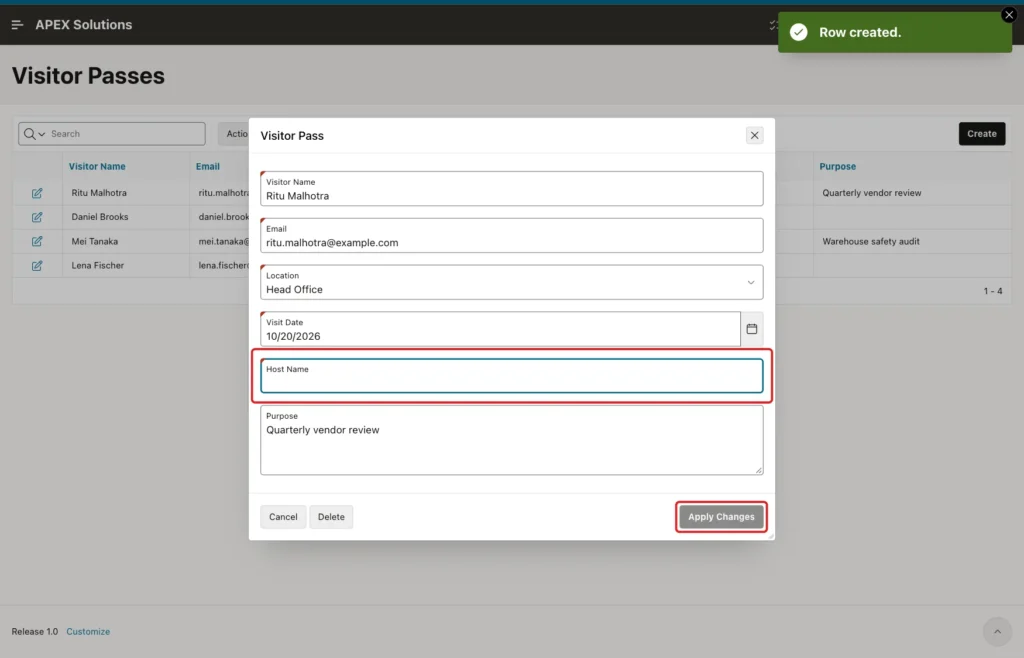
Task: Click the Ritu Malhotra name cell
Action: pyautogui.click(x=99, y=193)
